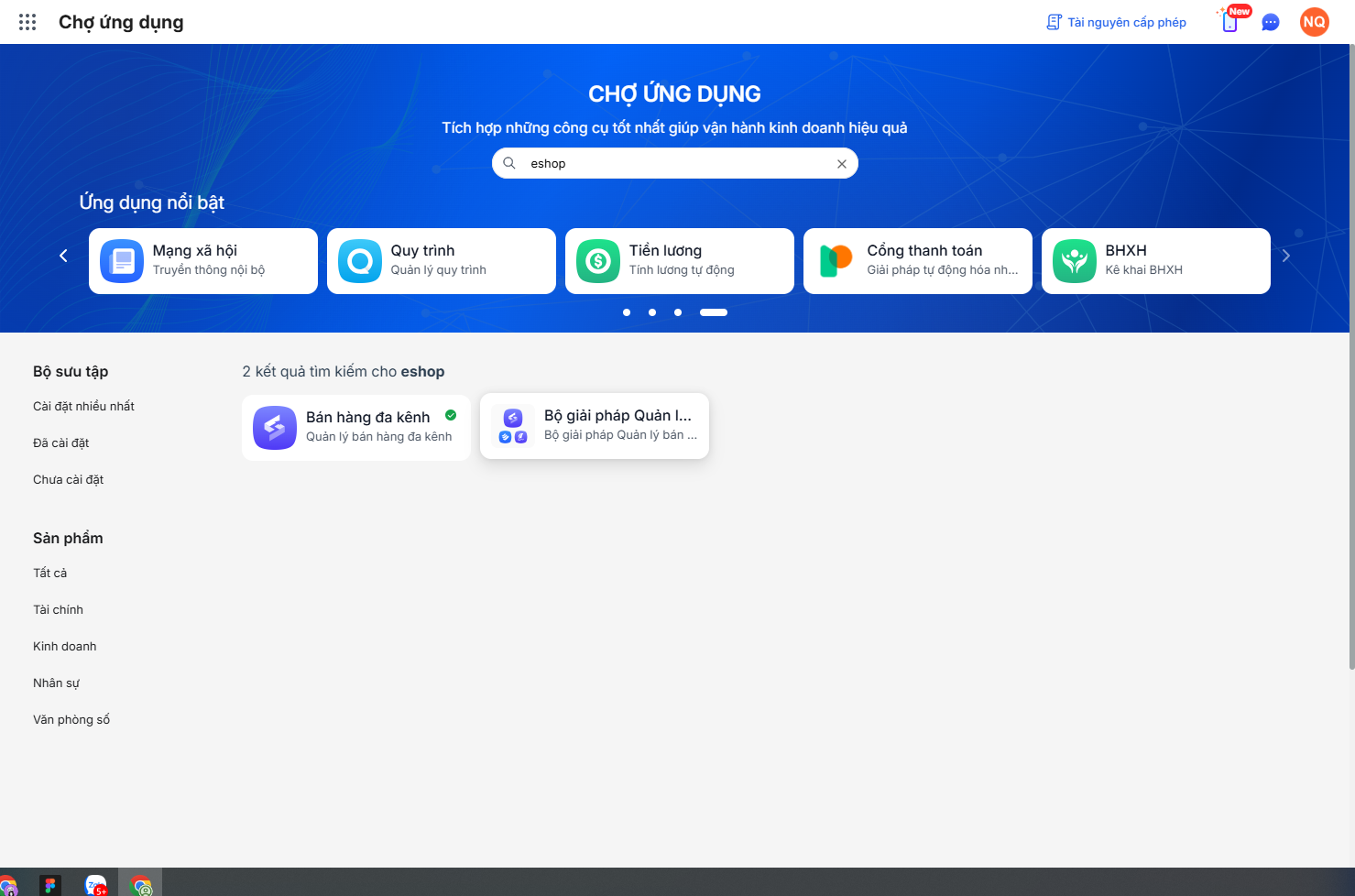This screenshot has height=896, width=1355.
Task: Open the Tiền lương app card
Action: pyautogui.click(x=680, y=261)
